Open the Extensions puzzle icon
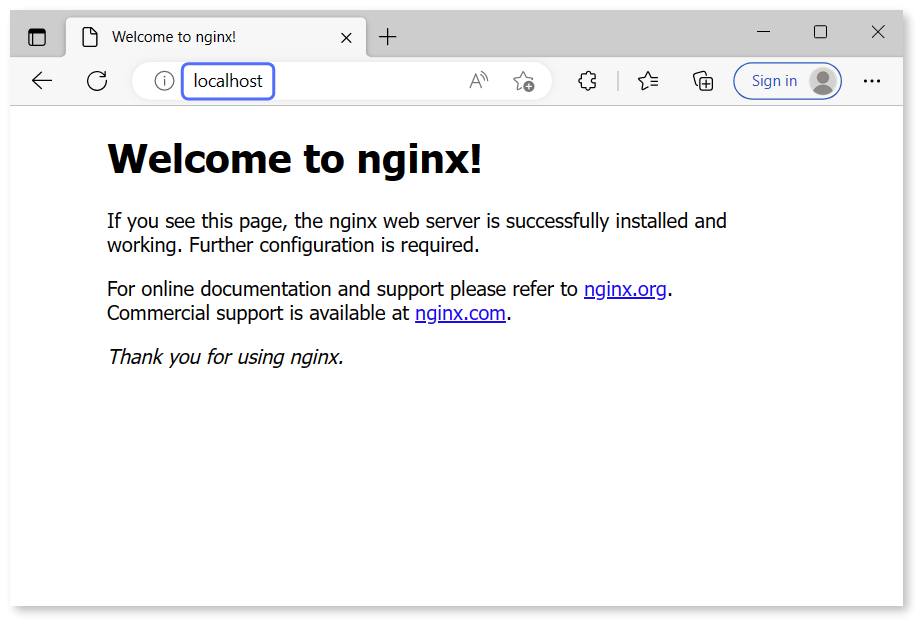This screenshot has width=918, height=621. point(587,81)
